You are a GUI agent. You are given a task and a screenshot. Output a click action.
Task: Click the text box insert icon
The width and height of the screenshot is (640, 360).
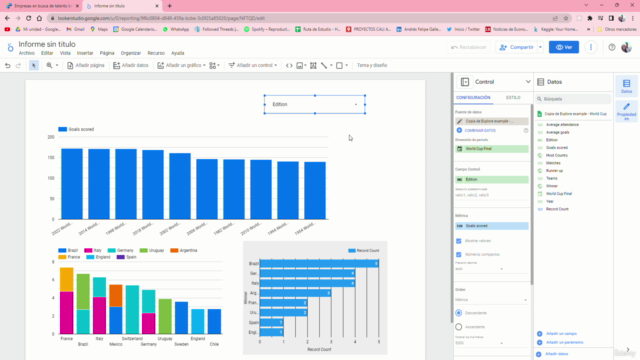[313, 65]
